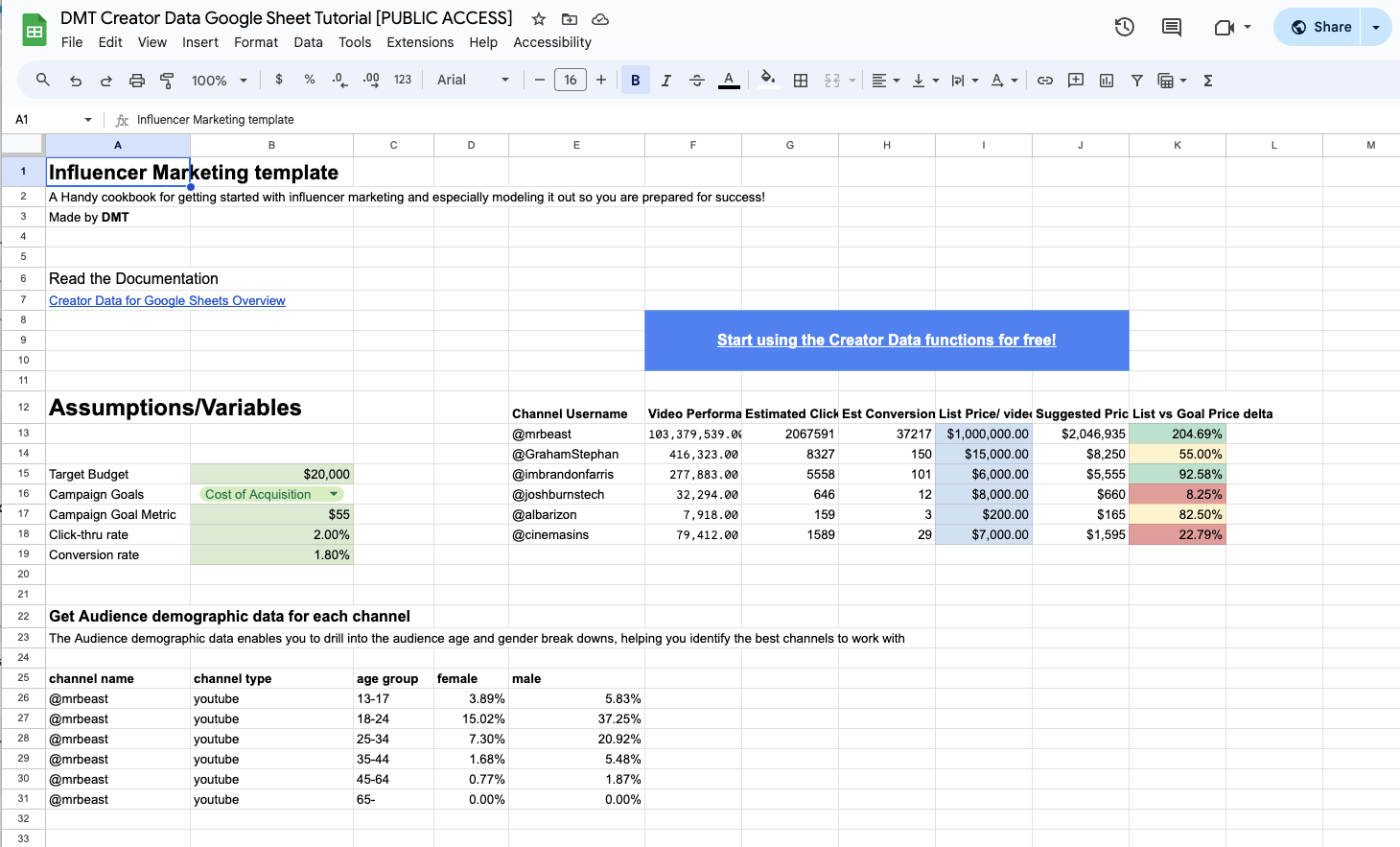Toggle bold formatting
Viewport: 1400px width, 847px height.
tap(635, 81)
